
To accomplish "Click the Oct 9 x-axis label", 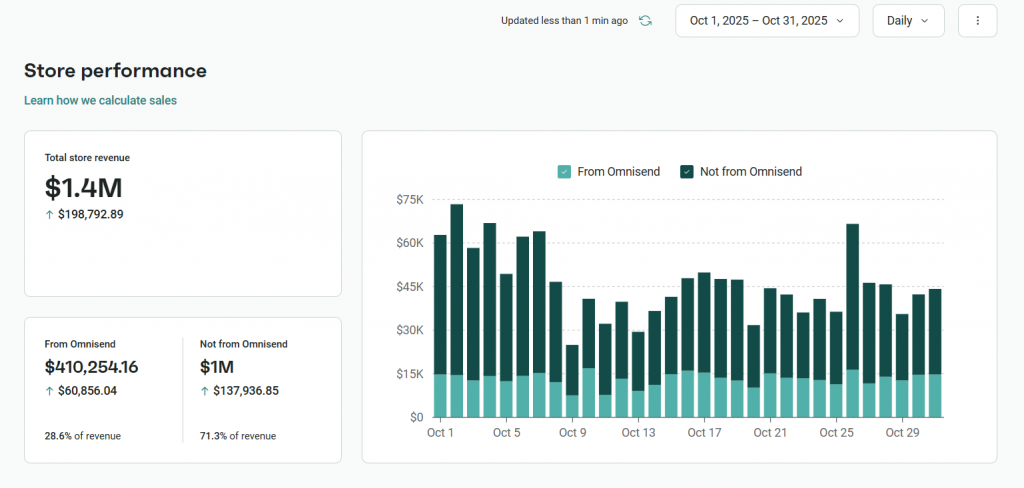I will point(572,432).
